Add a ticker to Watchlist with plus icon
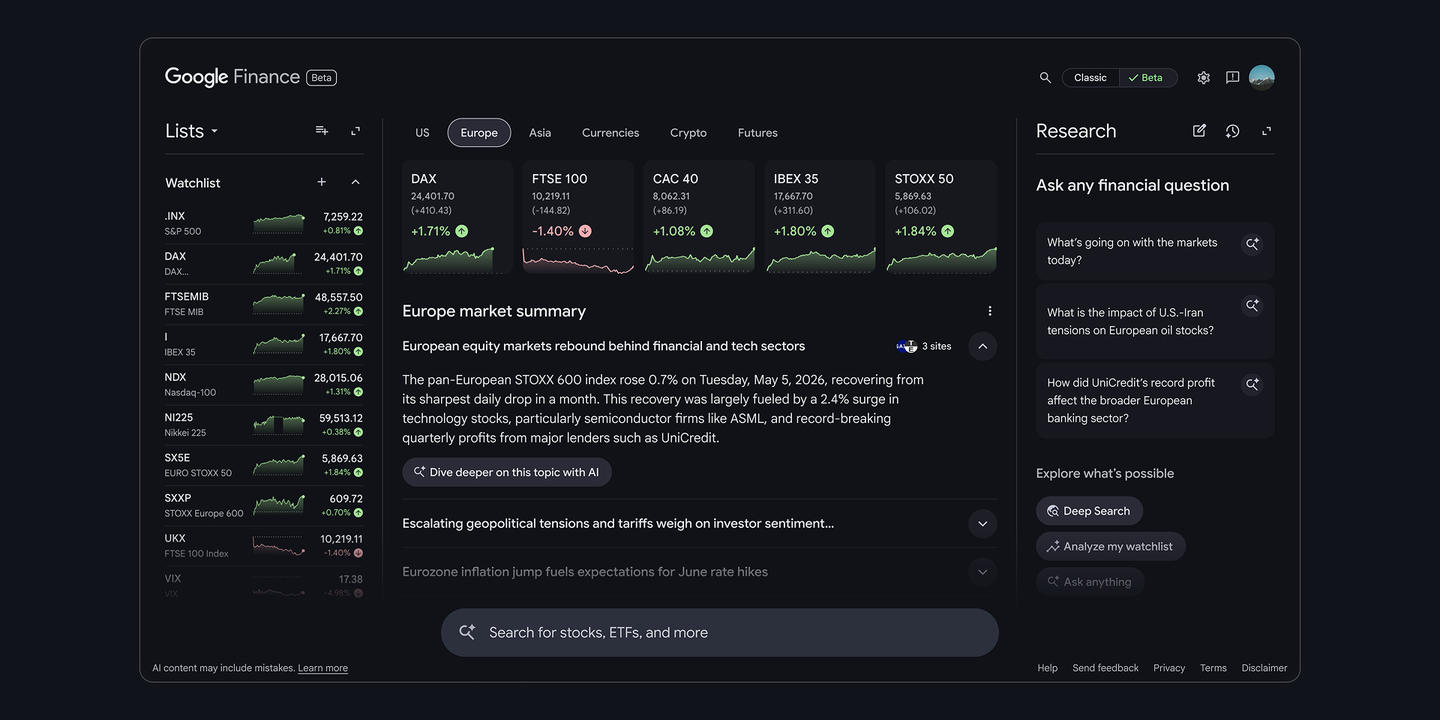The width and height of the screenshot is (1440, 720). pyautogui.click(x=322, y=182)
